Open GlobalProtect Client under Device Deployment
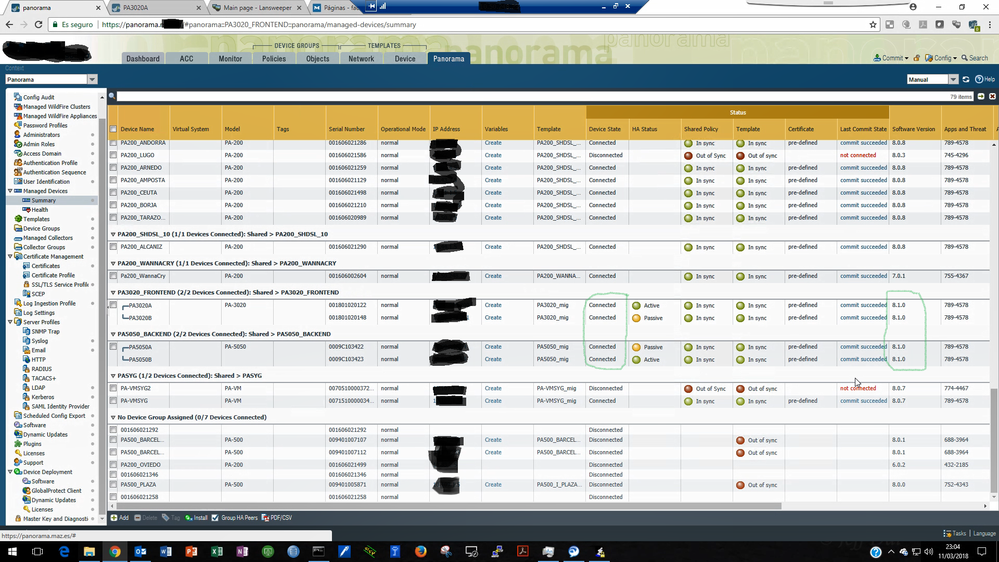 (56, 491)
